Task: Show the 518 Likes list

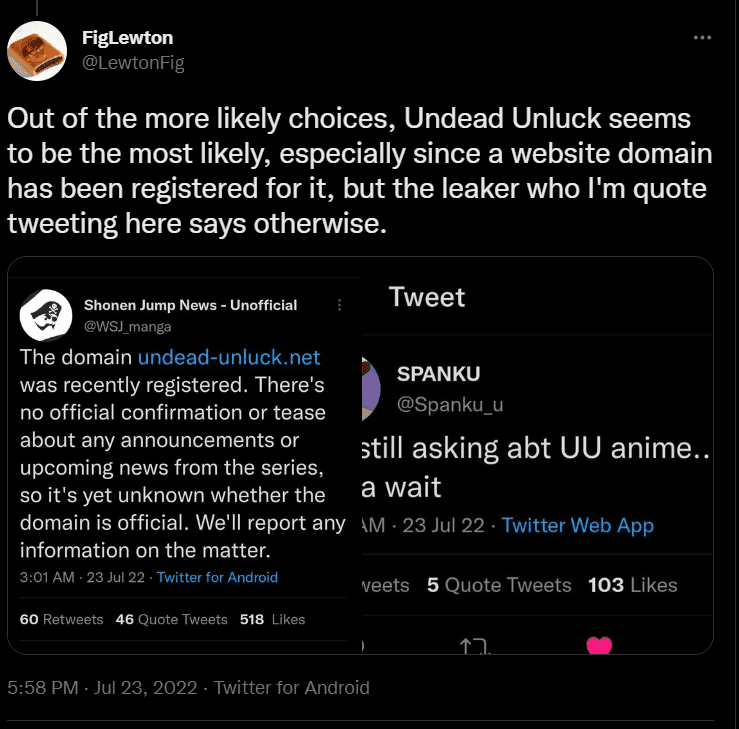Action: [272, 619]
